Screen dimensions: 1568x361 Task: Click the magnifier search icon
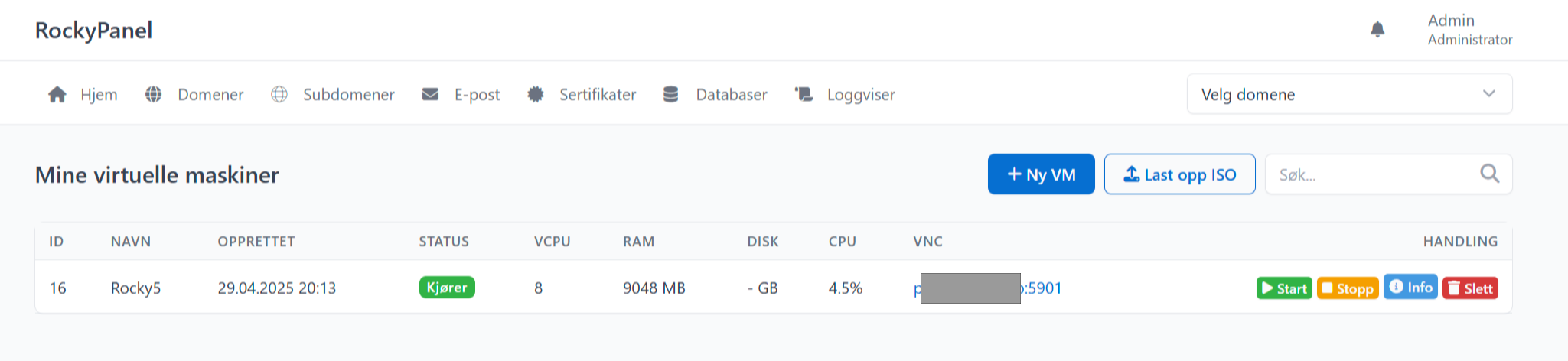(x=1489, y=174)
